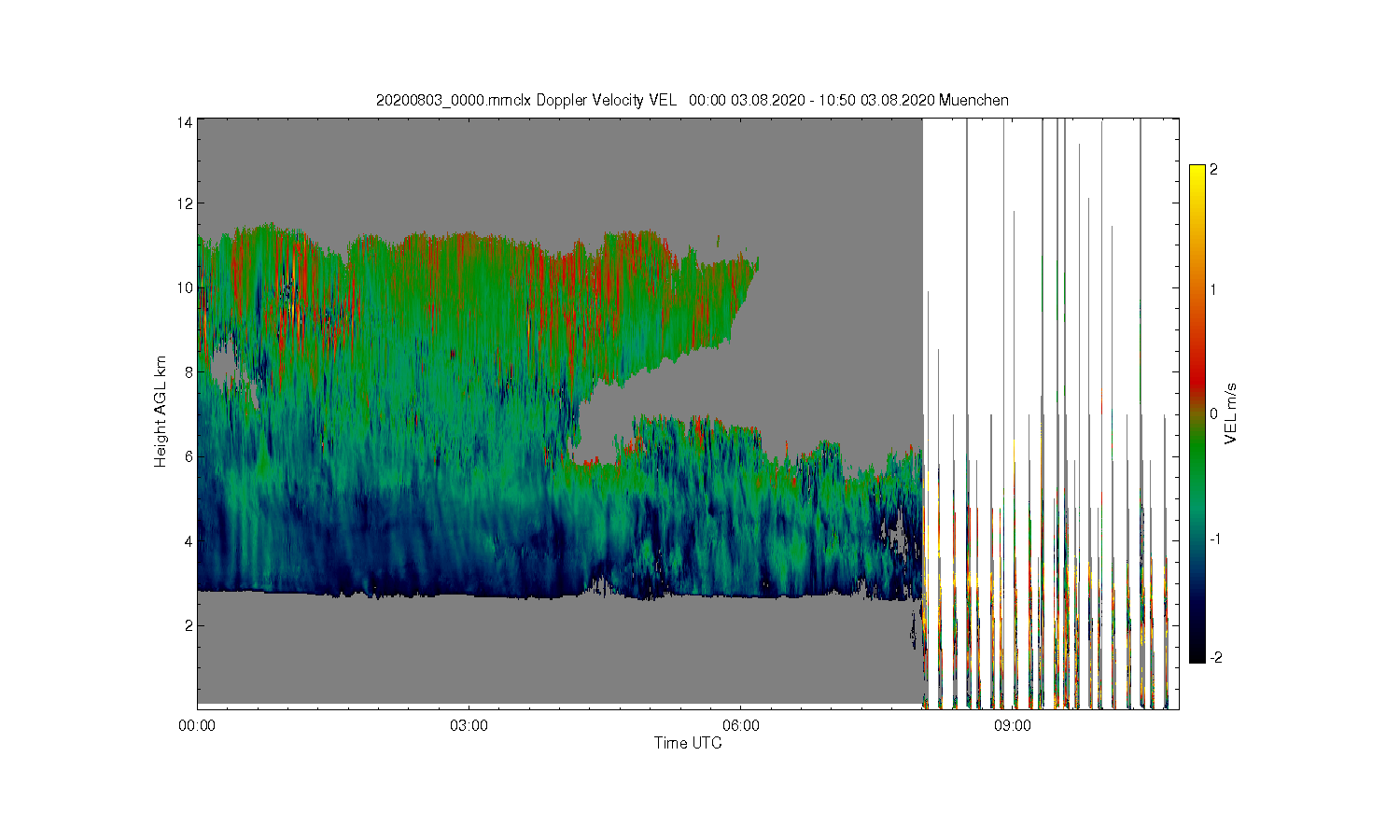Screen dimensions: 1400x840
Task: Click the 12 km height tick label
Action: pos(186,203)
